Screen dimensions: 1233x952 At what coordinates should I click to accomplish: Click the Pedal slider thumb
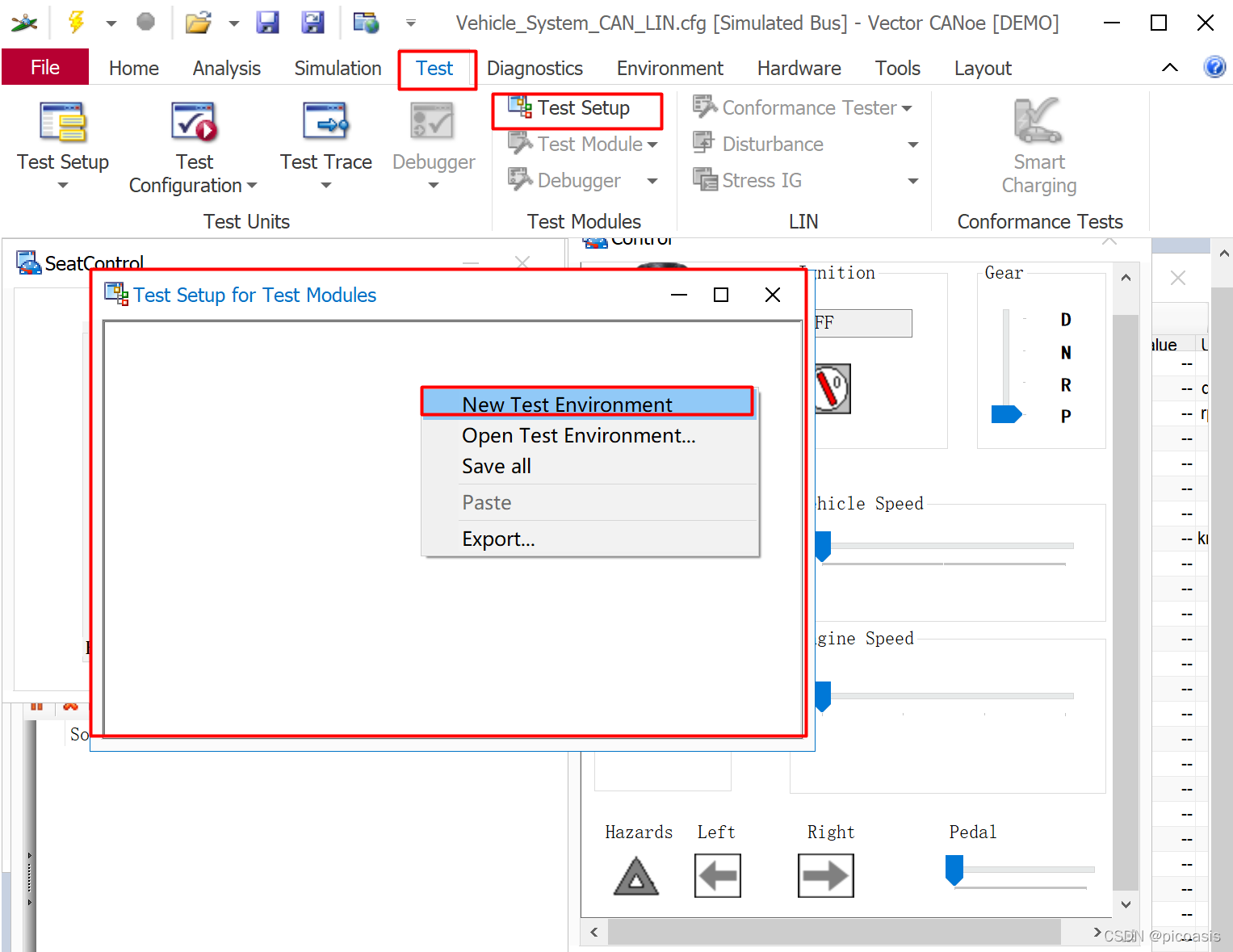click(954, 870)
